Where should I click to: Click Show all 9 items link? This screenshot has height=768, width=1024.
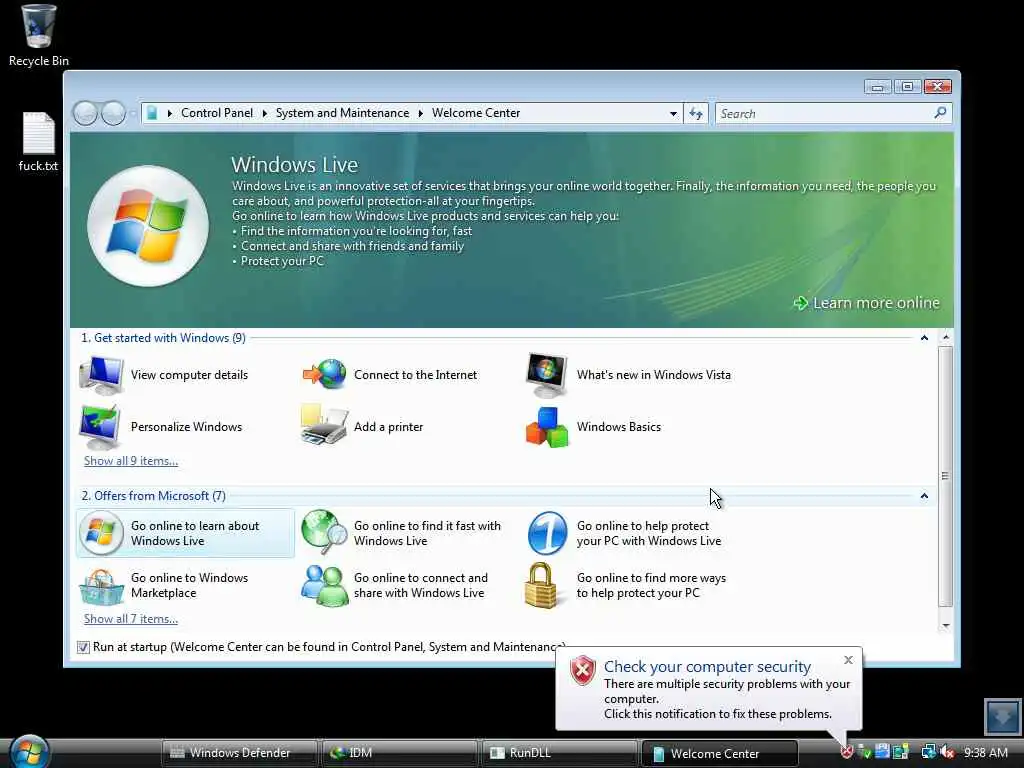131,461
